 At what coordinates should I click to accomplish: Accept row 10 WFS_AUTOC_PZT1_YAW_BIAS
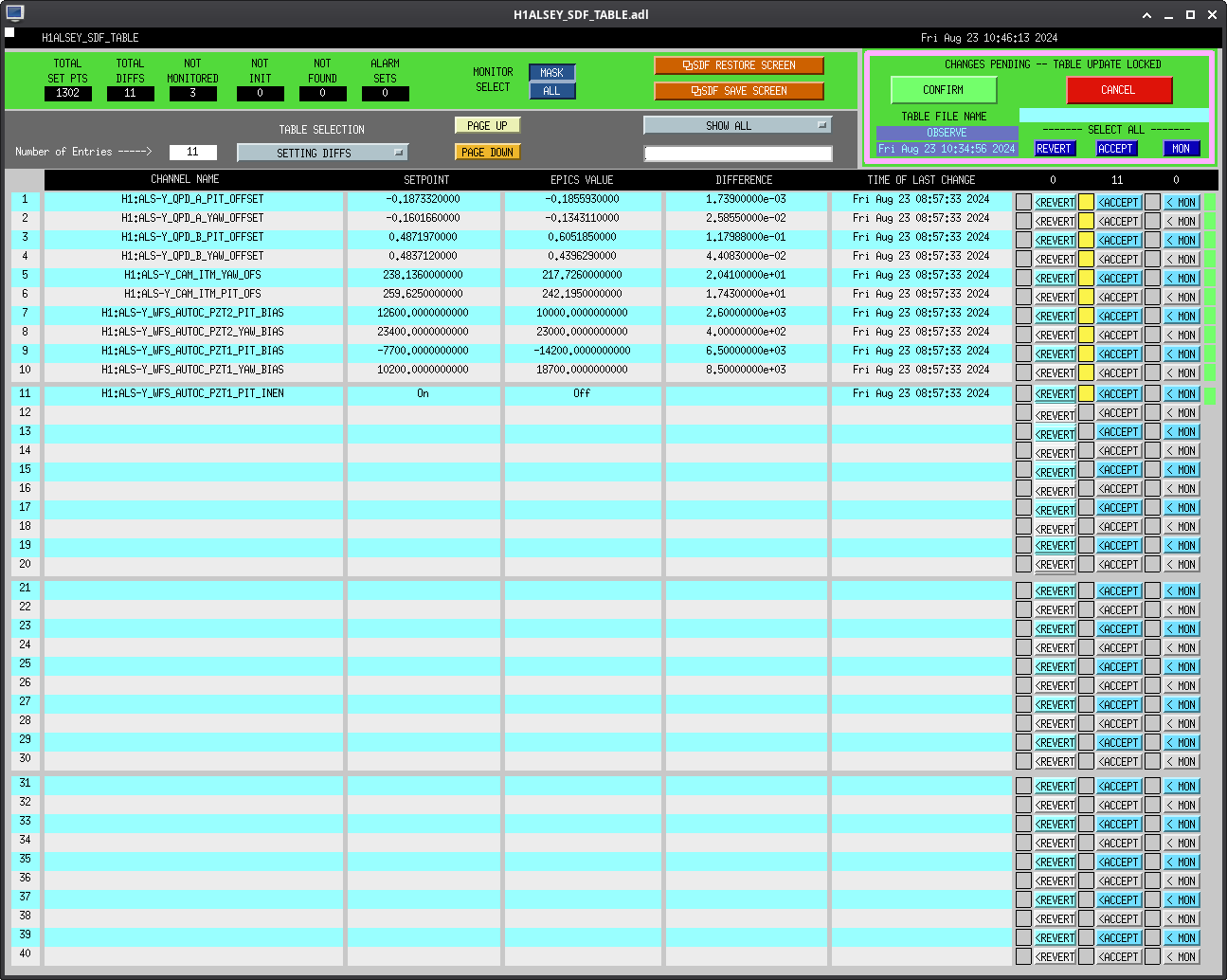pyautogui.click(x=1119, y=372)
